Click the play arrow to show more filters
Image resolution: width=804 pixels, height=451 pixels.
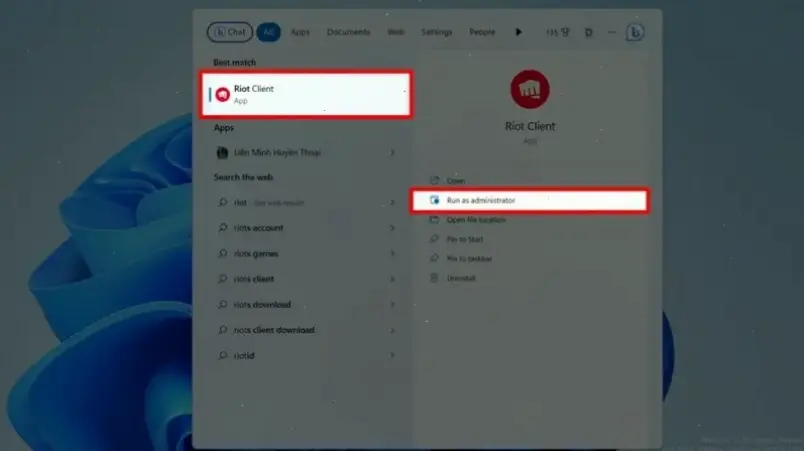(518, 32)
